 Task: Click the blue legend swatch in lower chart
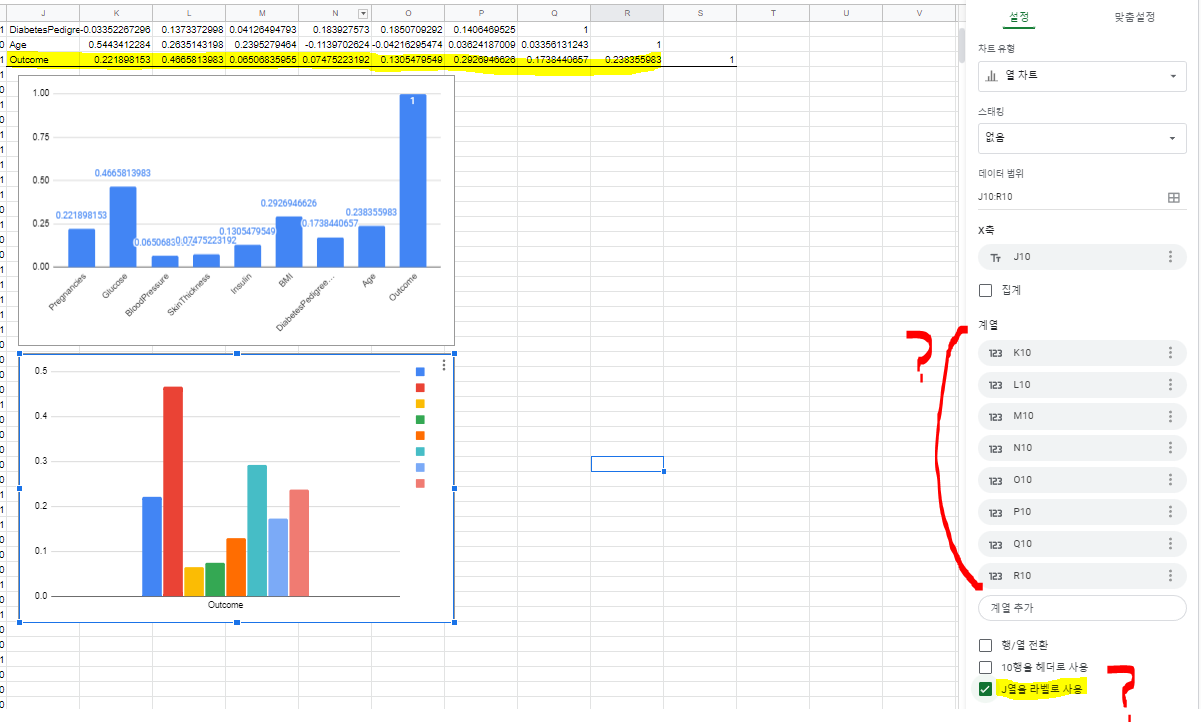click(420, 372)
